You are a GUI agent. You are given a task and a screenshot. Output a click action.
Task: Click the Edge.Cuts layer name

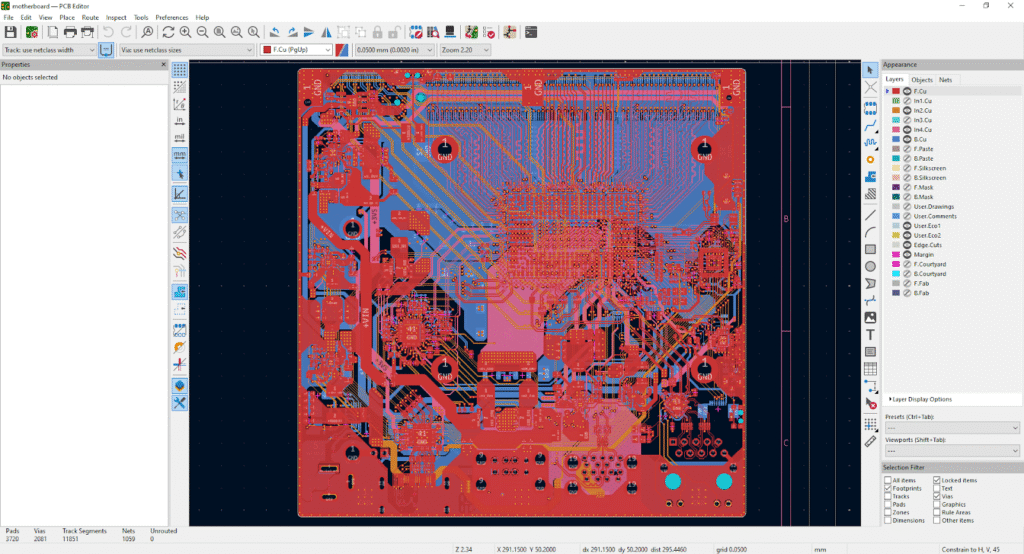click(926, 244)
